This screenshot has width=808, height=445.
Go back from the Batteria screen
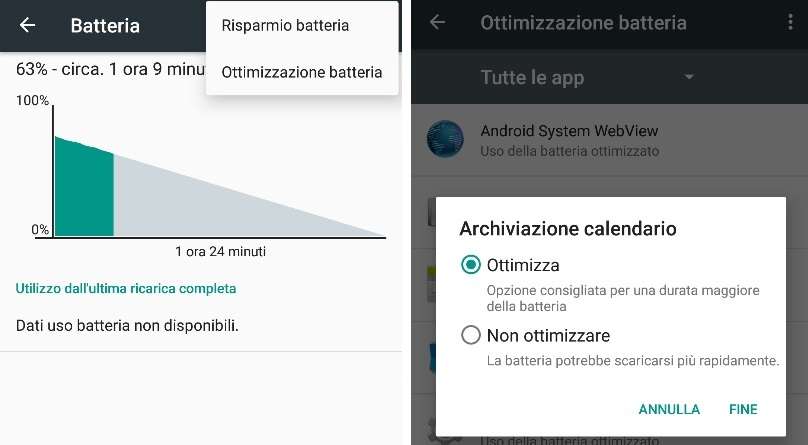27,25
